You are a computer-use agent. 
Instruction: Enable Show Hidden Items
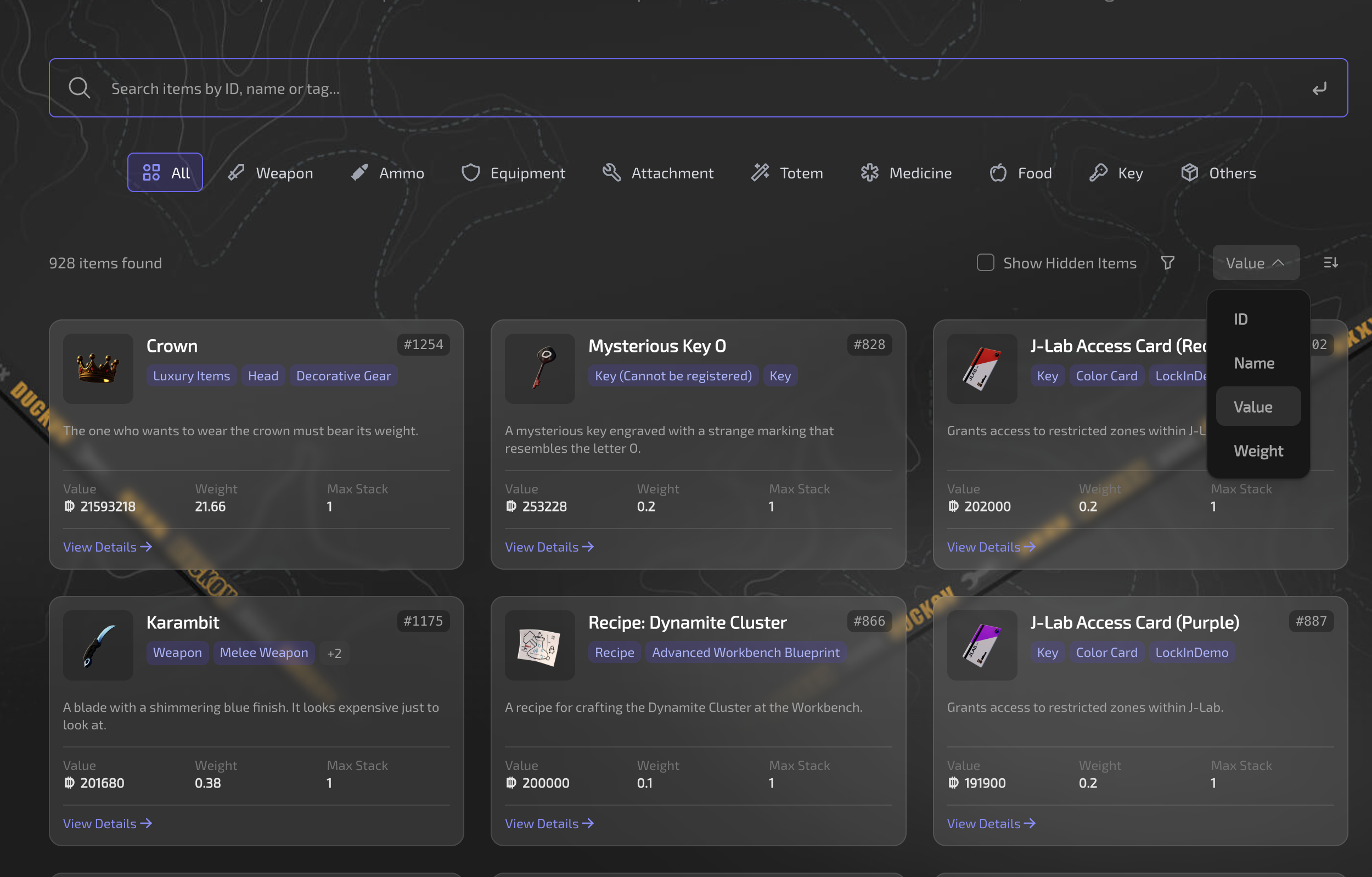(x=985, y=263)
